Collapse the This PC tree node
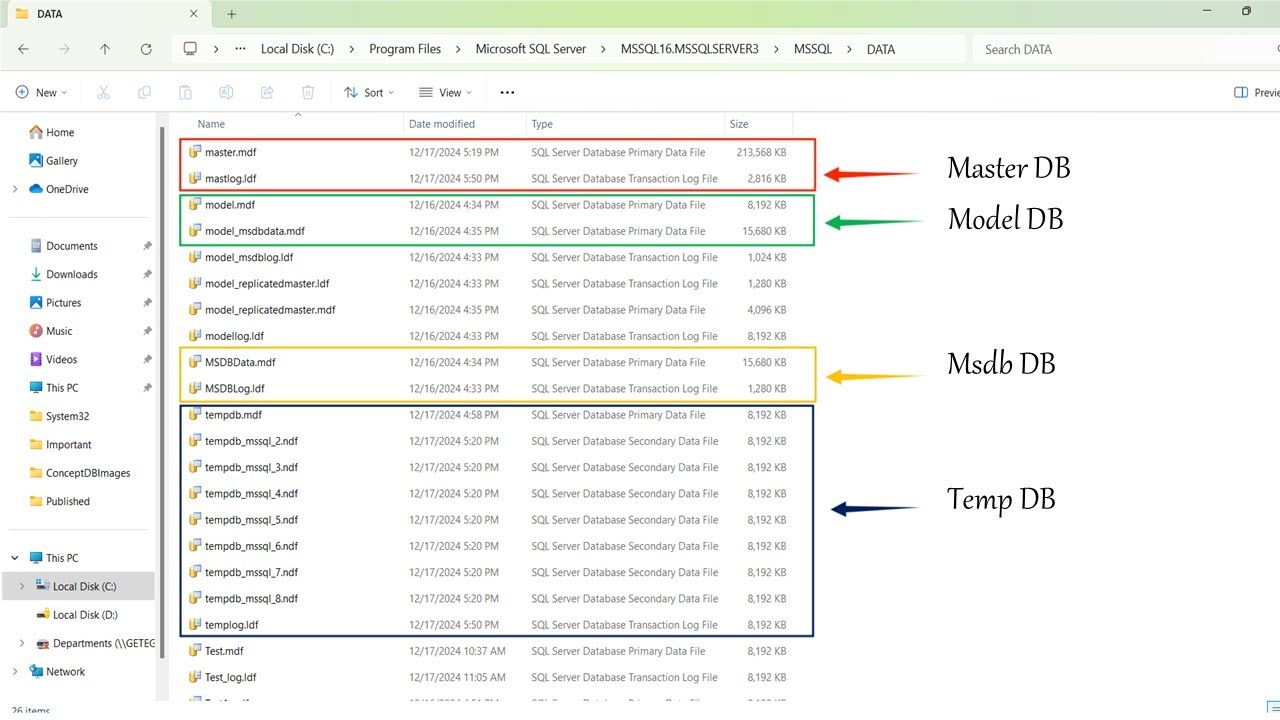Viewport: 1280px width, 720px height. 15,558
